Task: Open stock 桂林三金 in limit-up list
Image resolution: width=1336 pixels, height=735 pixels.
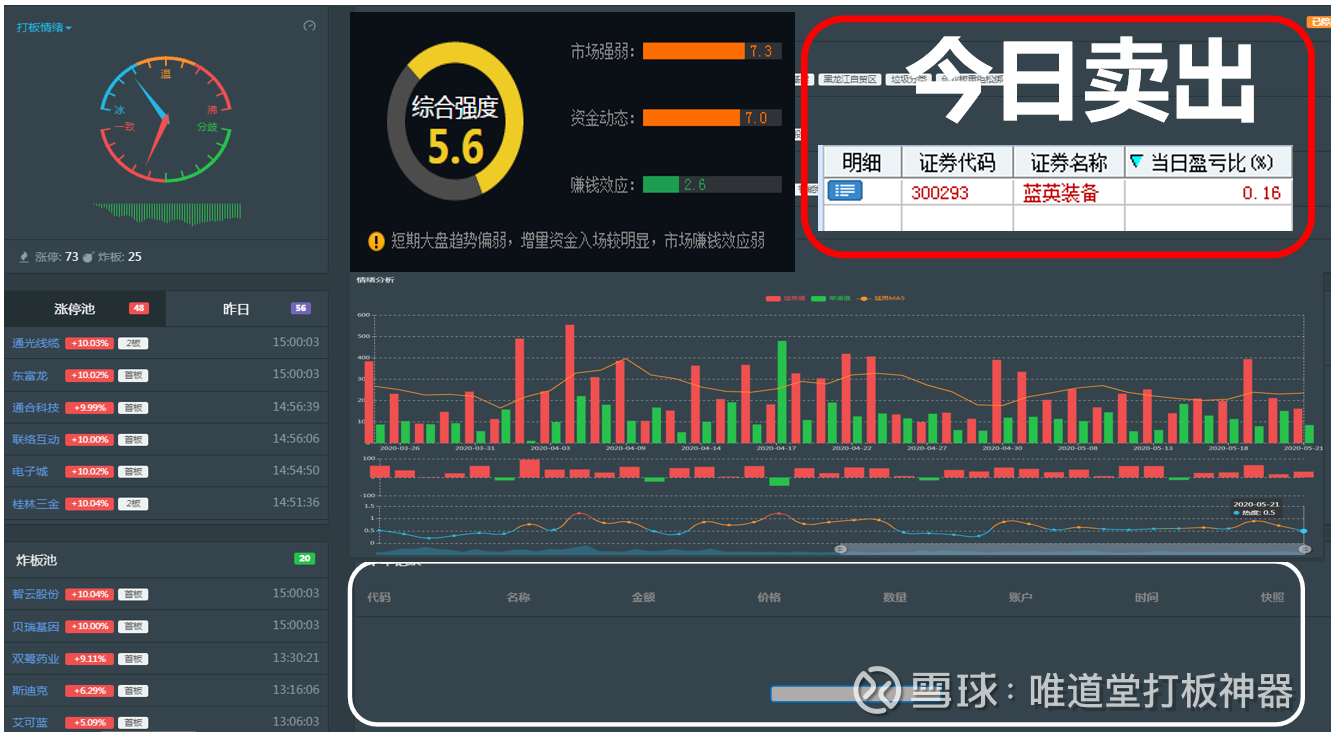Action: (35, 504)
